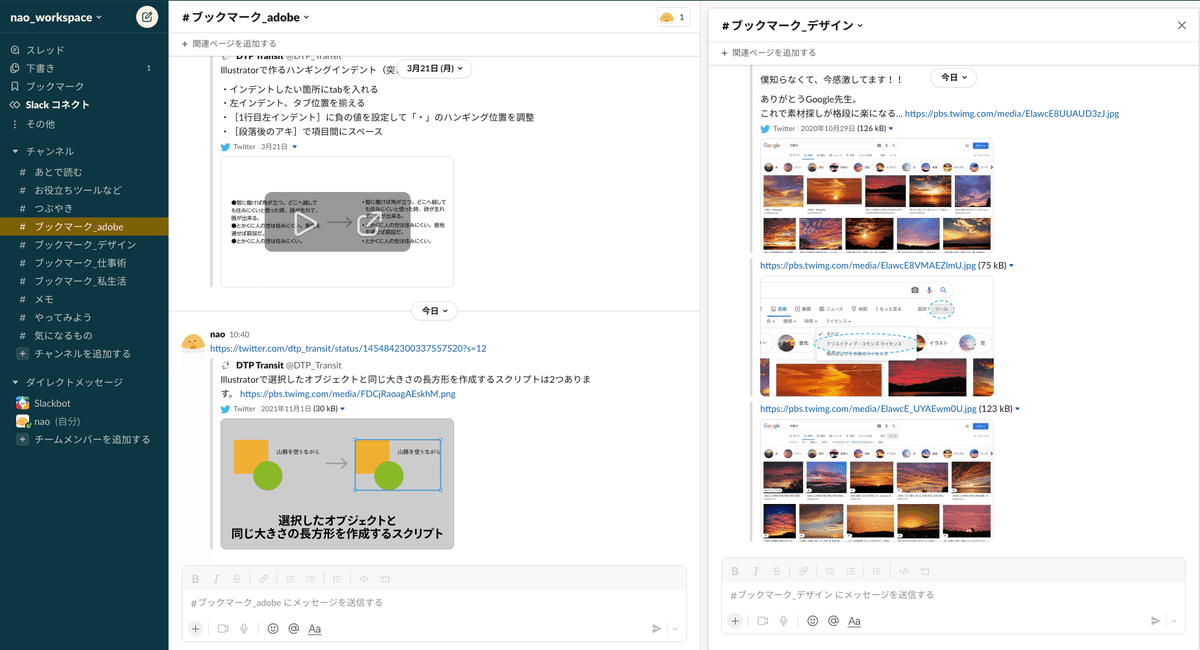This screenshot has width=1200, height=650.
Task: Collapse the チャンネル section
Action: (15, 151)
